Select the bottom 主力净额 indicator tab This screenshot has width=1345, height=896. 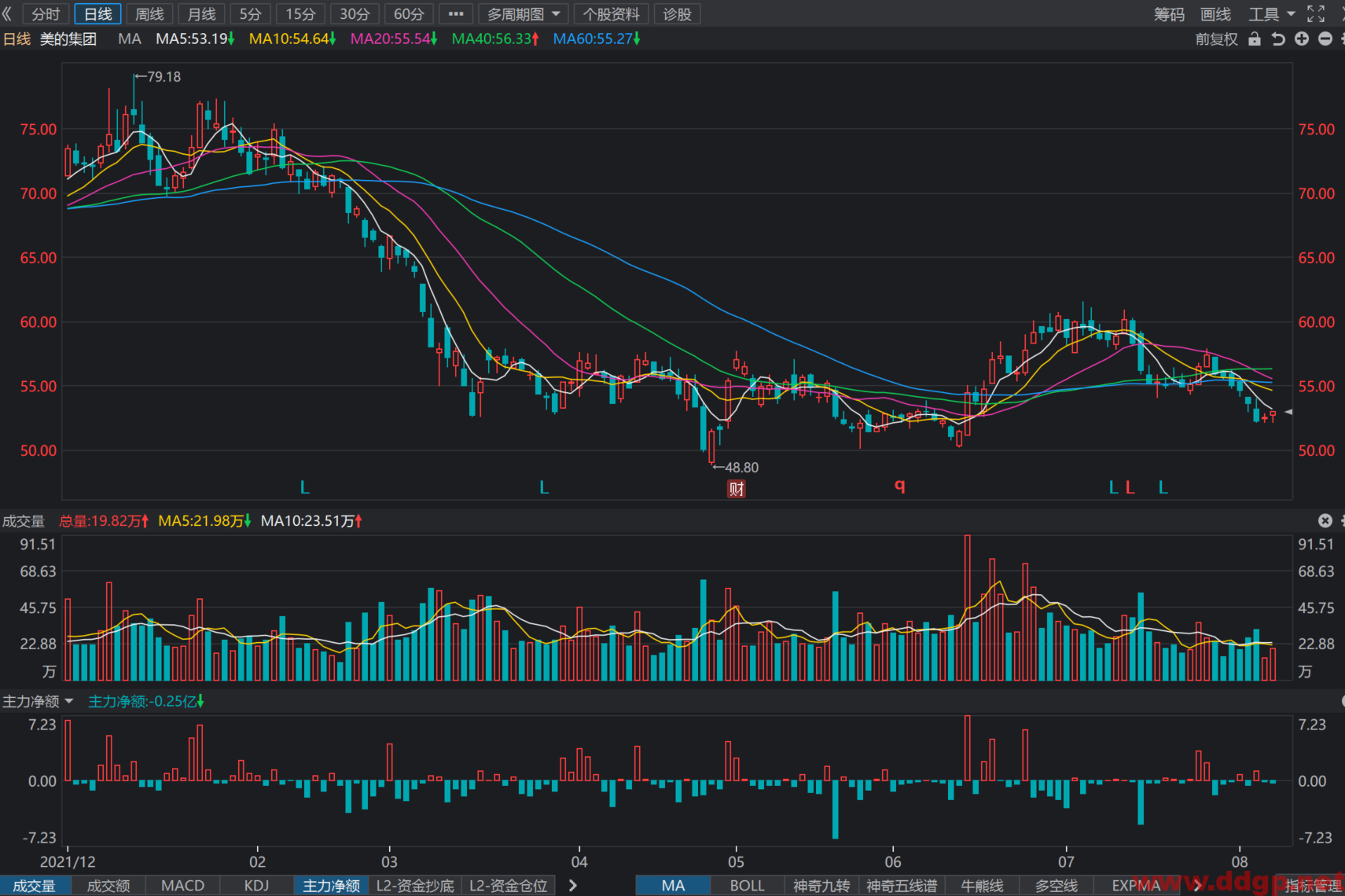click(x=331, y=886)
